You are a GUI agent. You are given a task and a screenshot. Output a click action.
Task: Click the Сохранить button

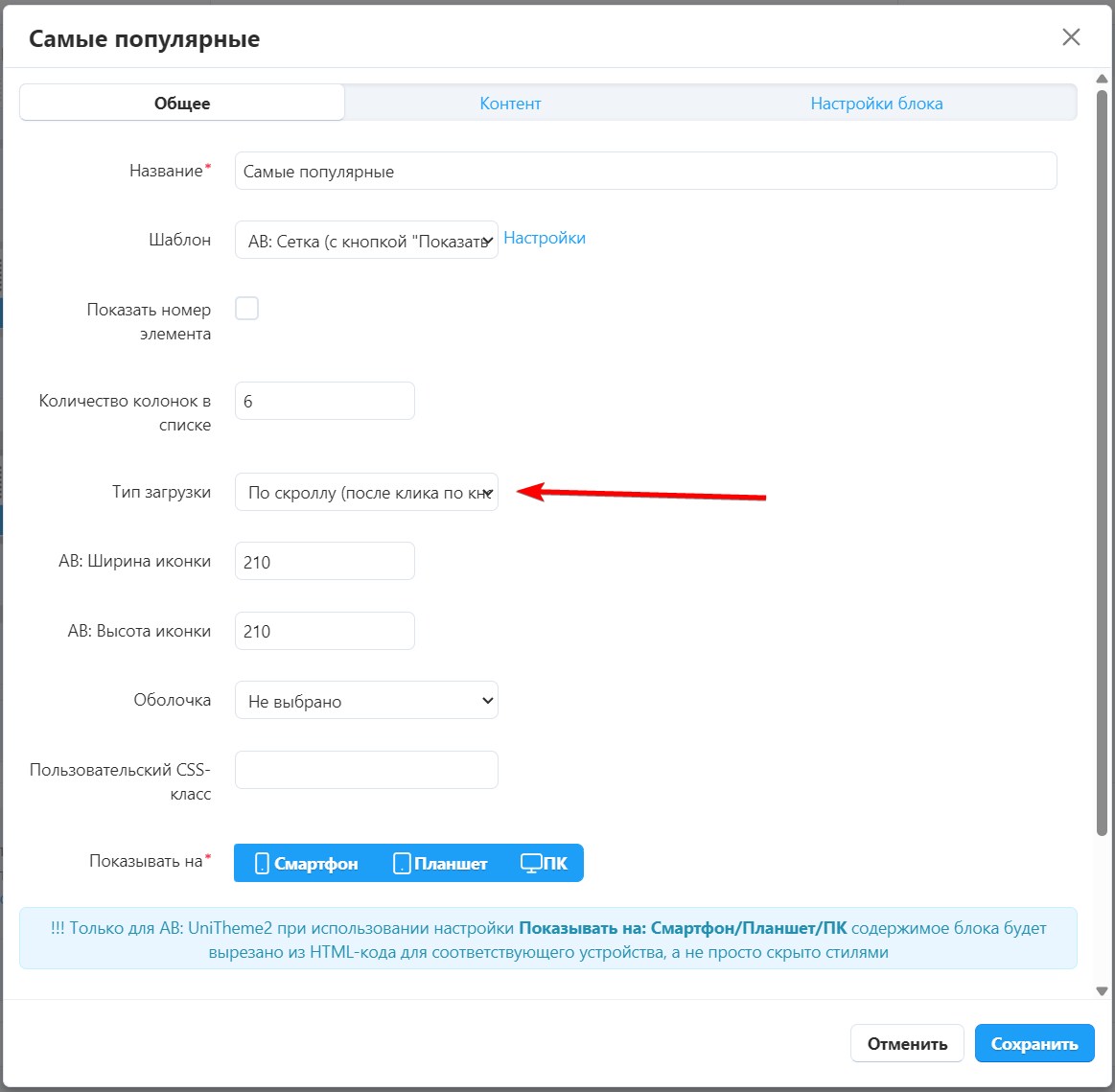tap(1034, 1044)
